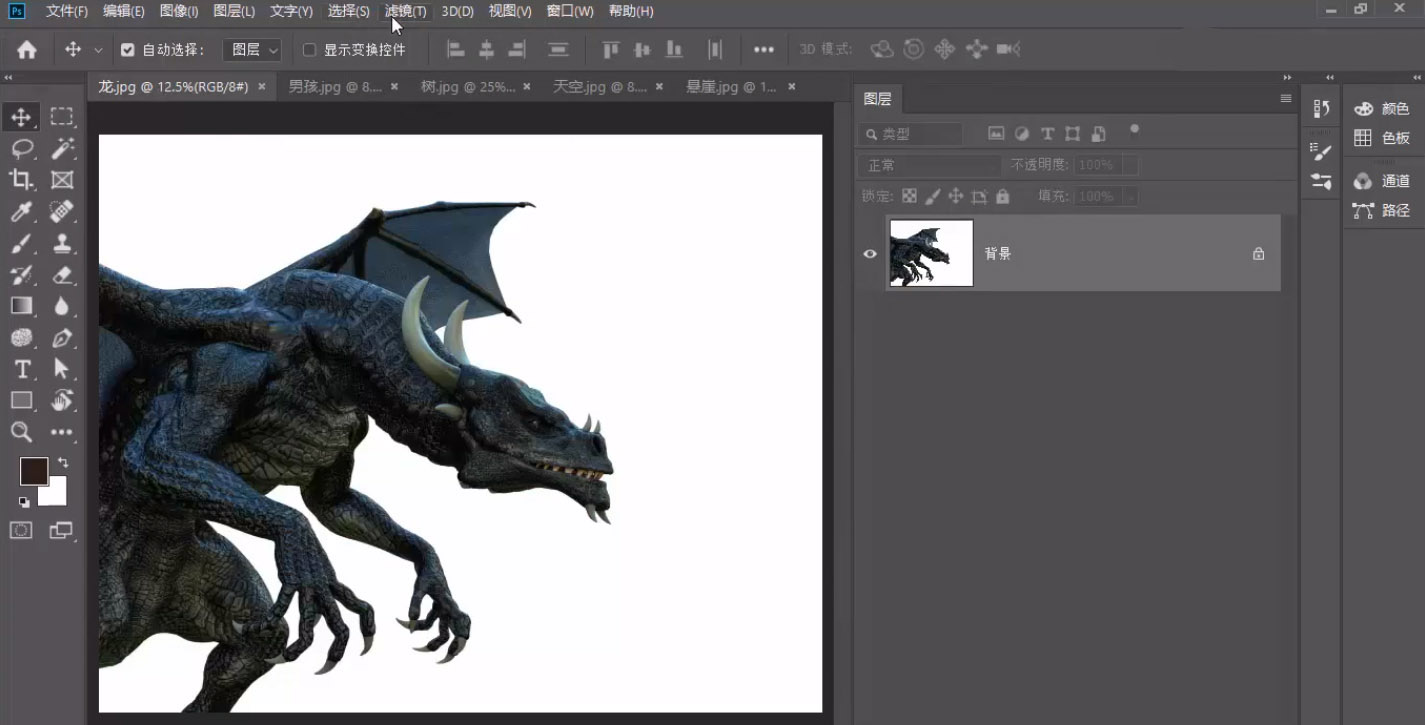Select the Eraser tool
The width and height of the screenshot is (1425, 725).
(x=62, y=275)
